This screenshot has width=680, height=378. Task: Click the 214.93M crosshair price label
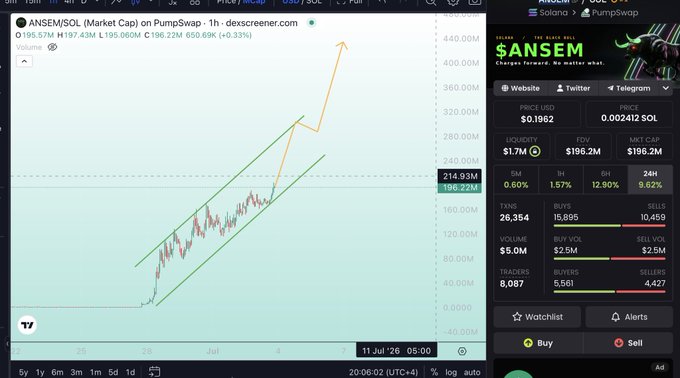click(460, 176)
